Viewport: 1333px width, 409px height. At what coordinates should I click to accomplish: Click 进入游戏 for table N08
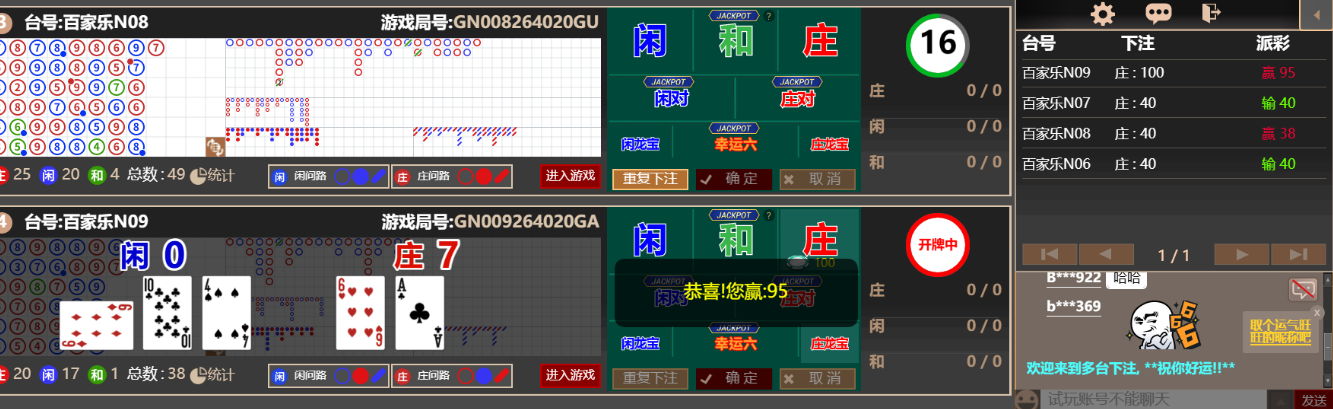[x=570, y=176]
